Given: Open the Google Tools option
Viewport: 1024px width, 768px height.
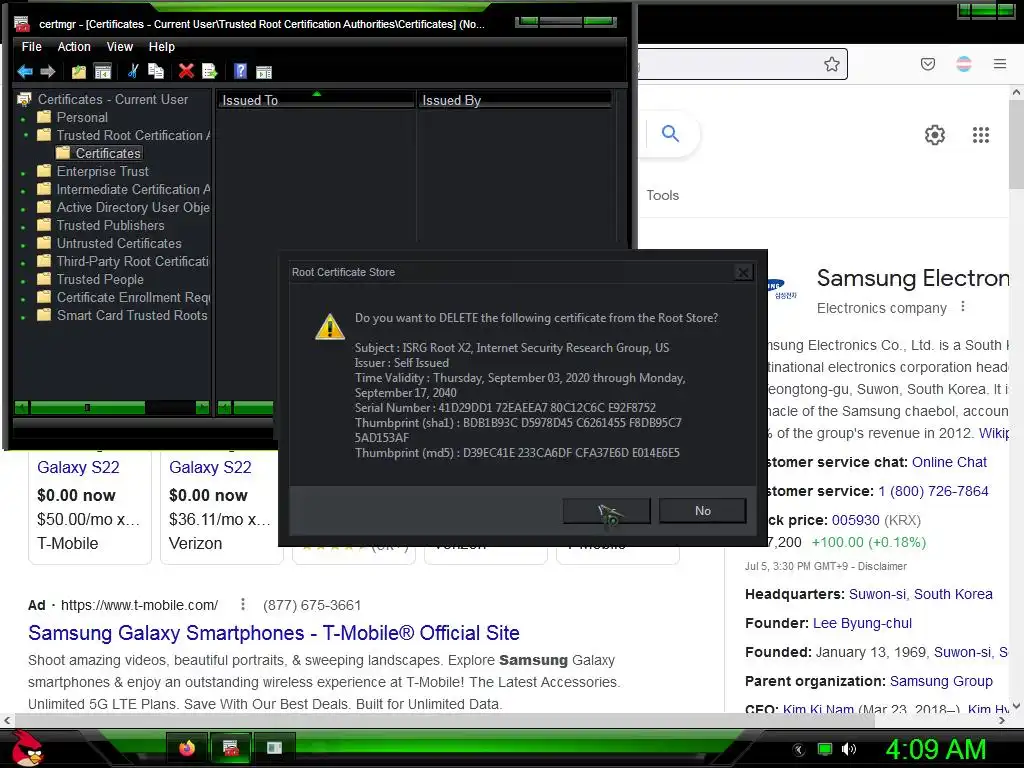Looking at the screenshot, I should (662, 195).
